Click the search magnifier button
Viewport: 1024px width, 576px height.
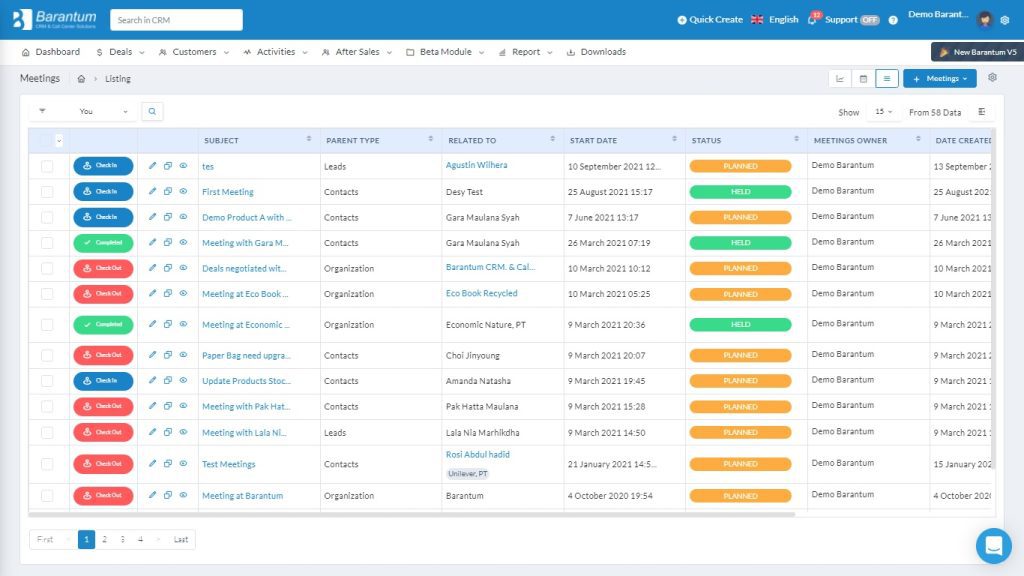tap(152, 112)
